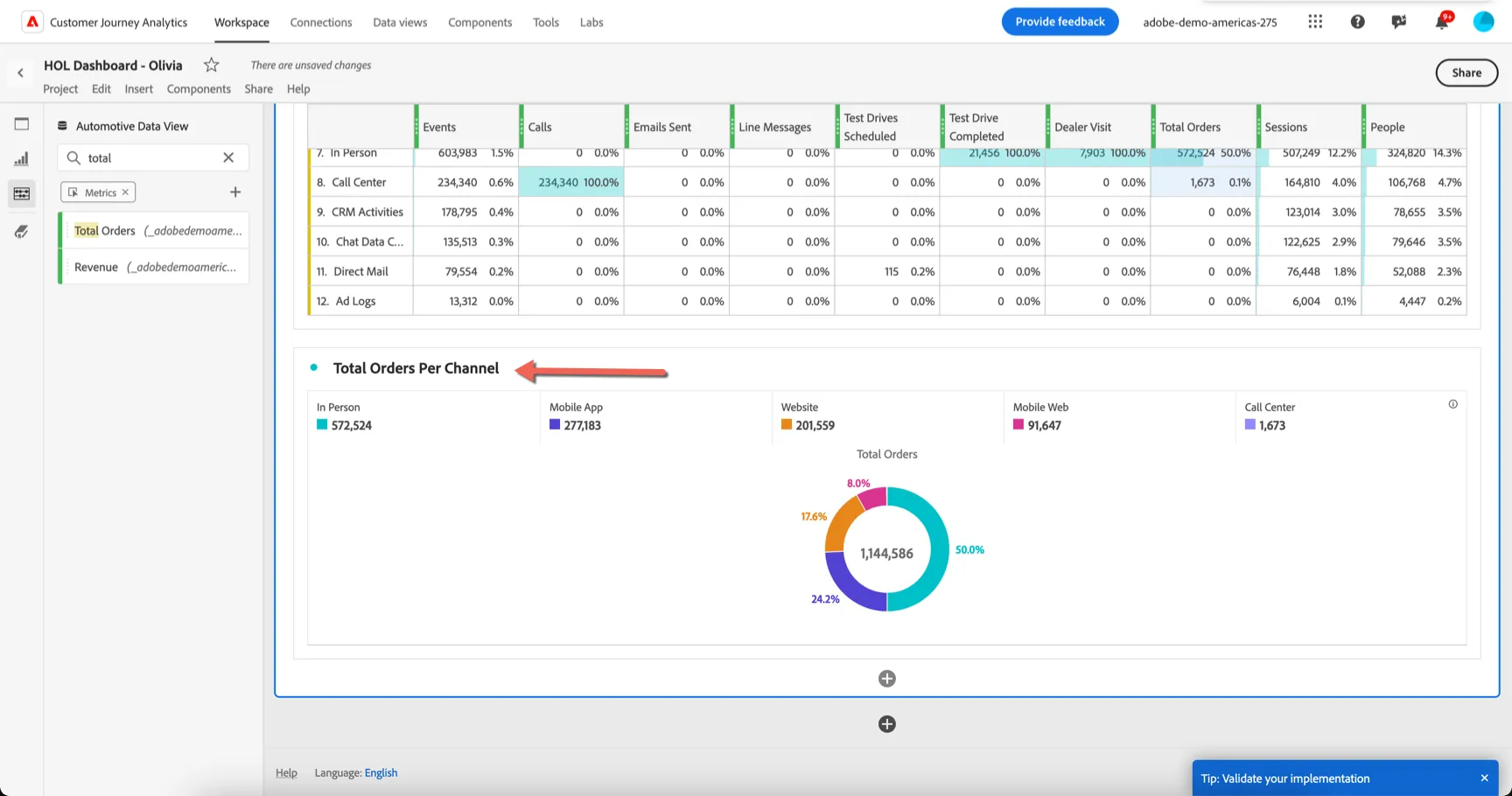Open the Panels icon in left rail
The image size is (1512, 796).
coord(22,124)
